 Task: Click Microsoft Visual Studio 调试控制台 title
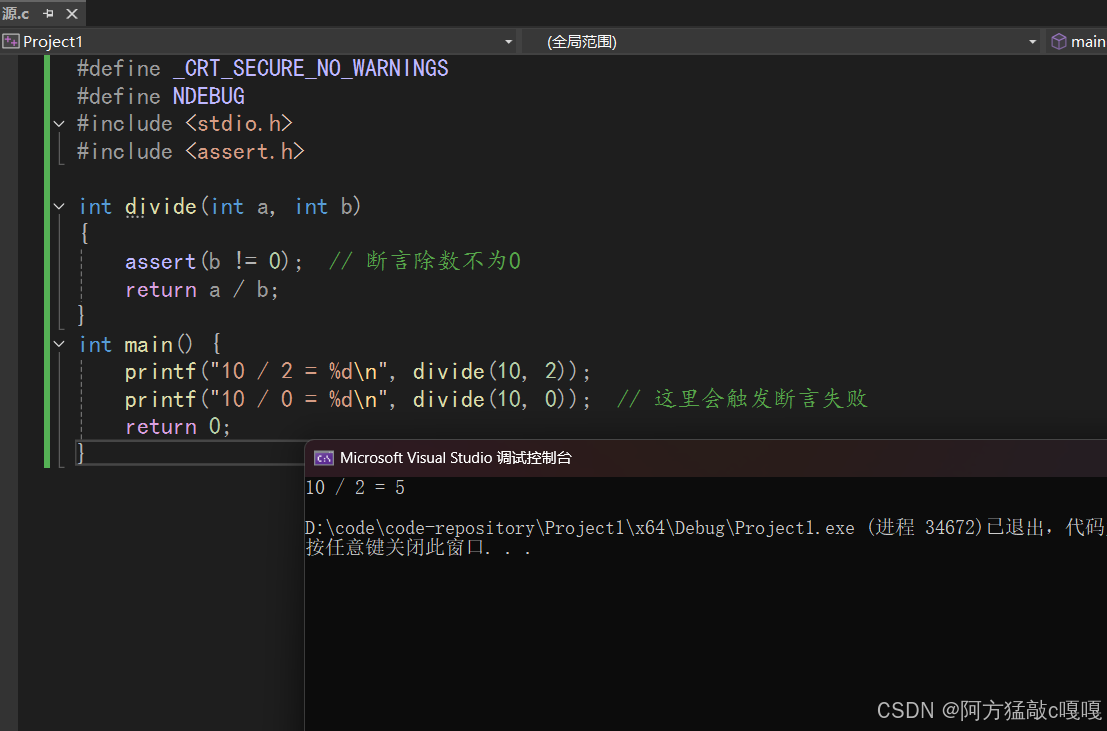455,458
